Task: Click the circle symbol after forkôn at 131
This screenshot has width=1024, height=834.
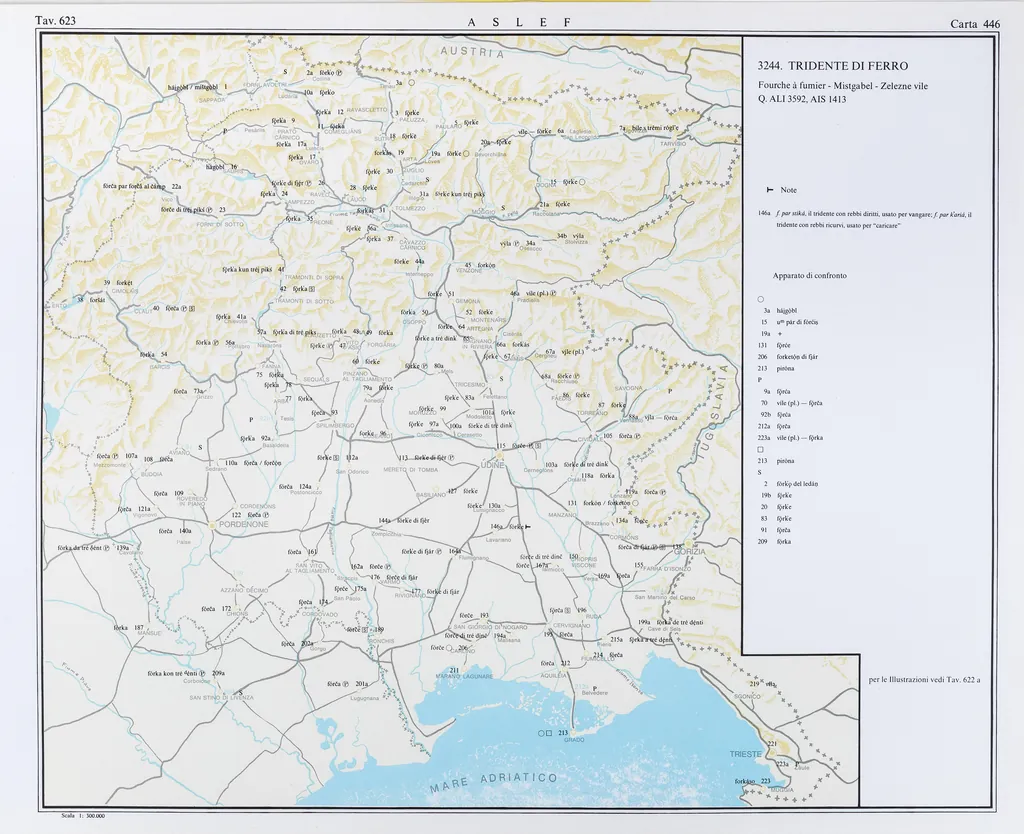Action: [x=635, y=503]
